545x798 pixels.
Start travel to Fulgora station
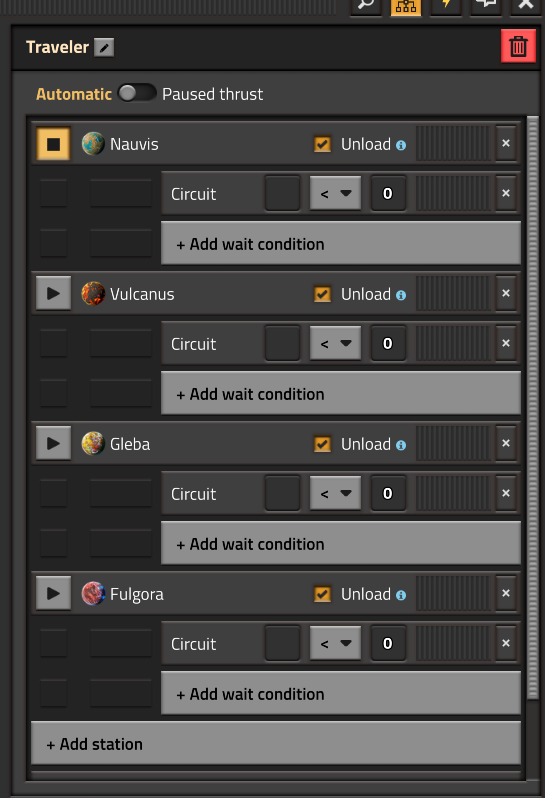click(53, 593)
